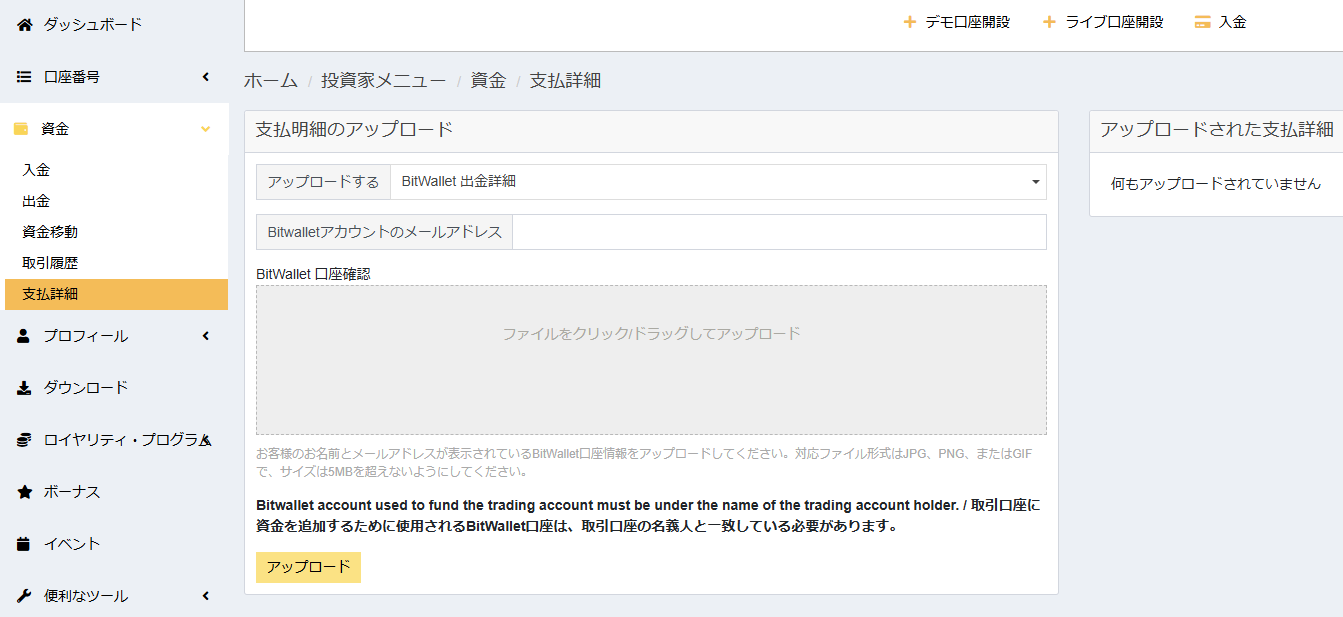Click the yellow wallet icon beside 資金
The width and height of the screenshot is (1343, 617).
point(21,129)
